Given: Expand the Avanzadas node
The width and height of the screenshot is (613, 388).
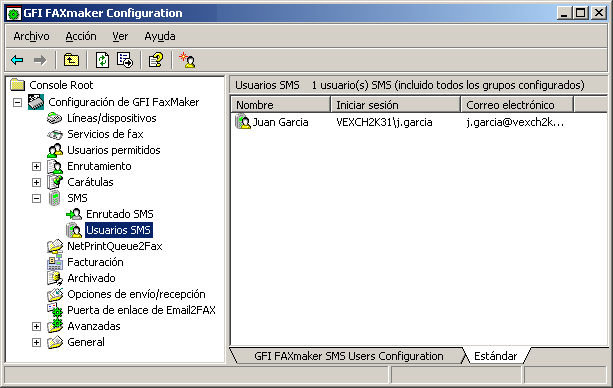Looking at the screenshot, I should coord(36,327).
